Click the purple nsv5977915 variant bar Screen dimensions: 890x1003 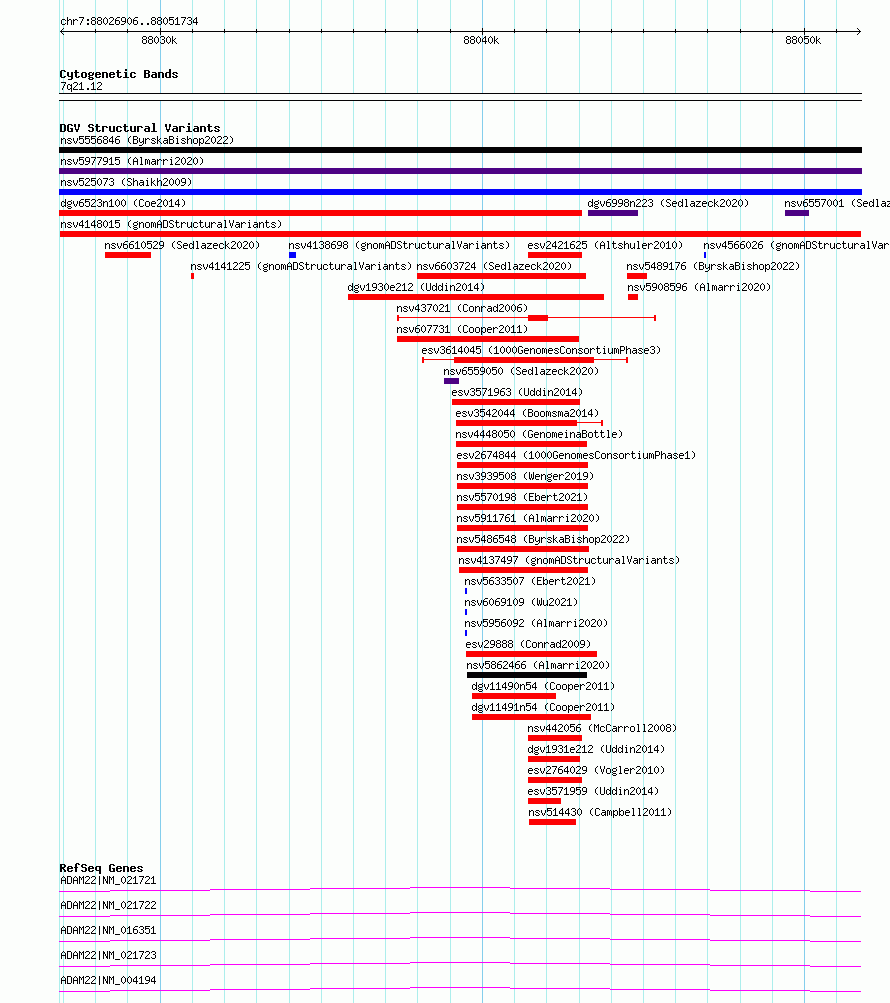pos(460,171)
